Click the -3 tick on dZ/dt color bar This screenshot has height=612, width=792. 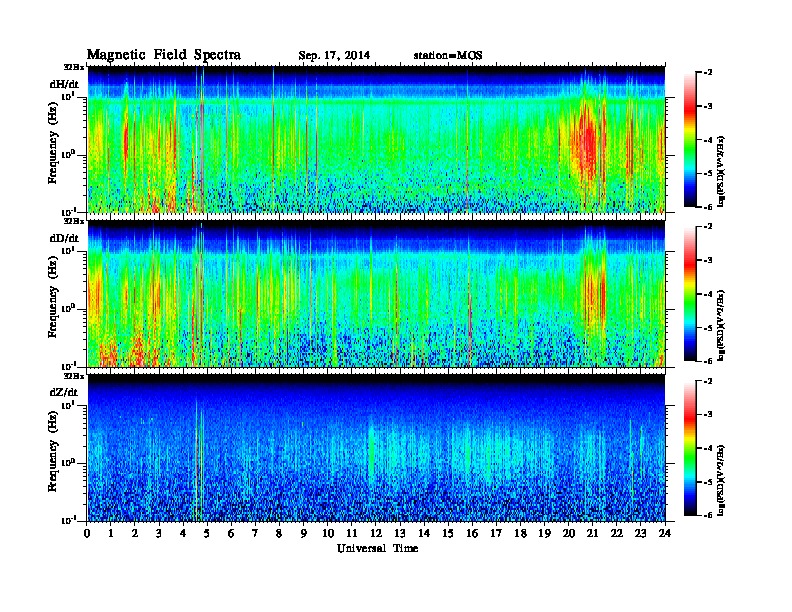coord(708,415)
